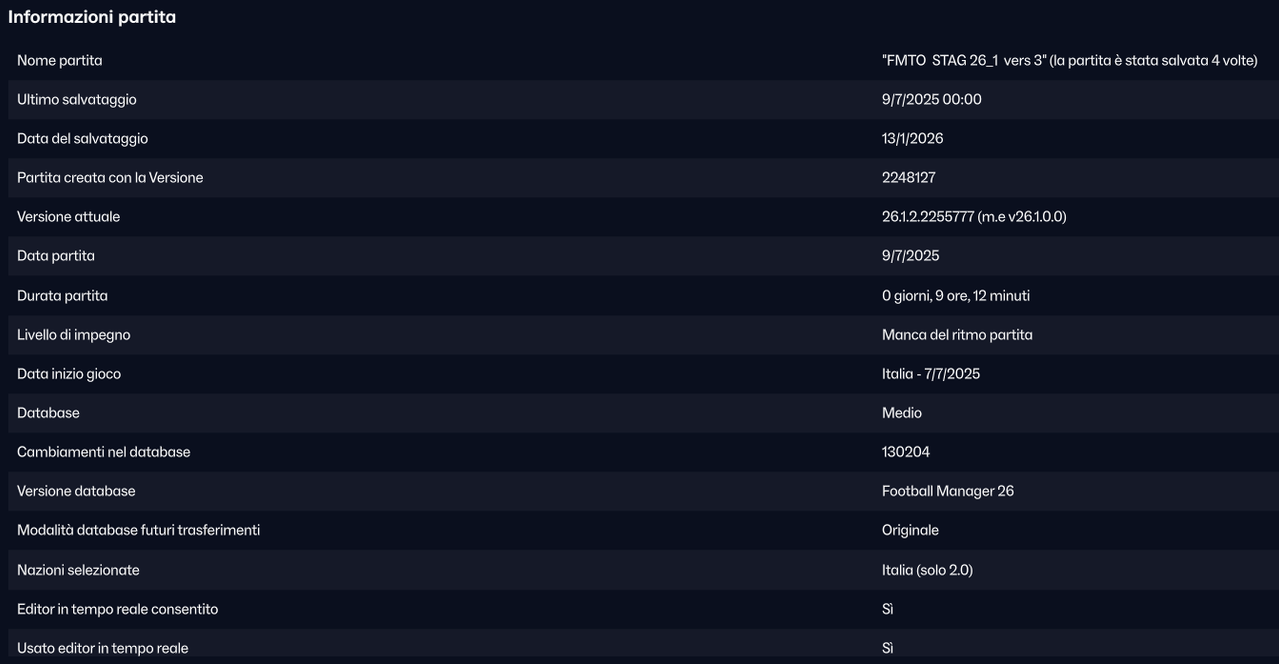Select the date value '13/1/2026'
Viewport: 1279px width, 664px height.
[912, 139]
